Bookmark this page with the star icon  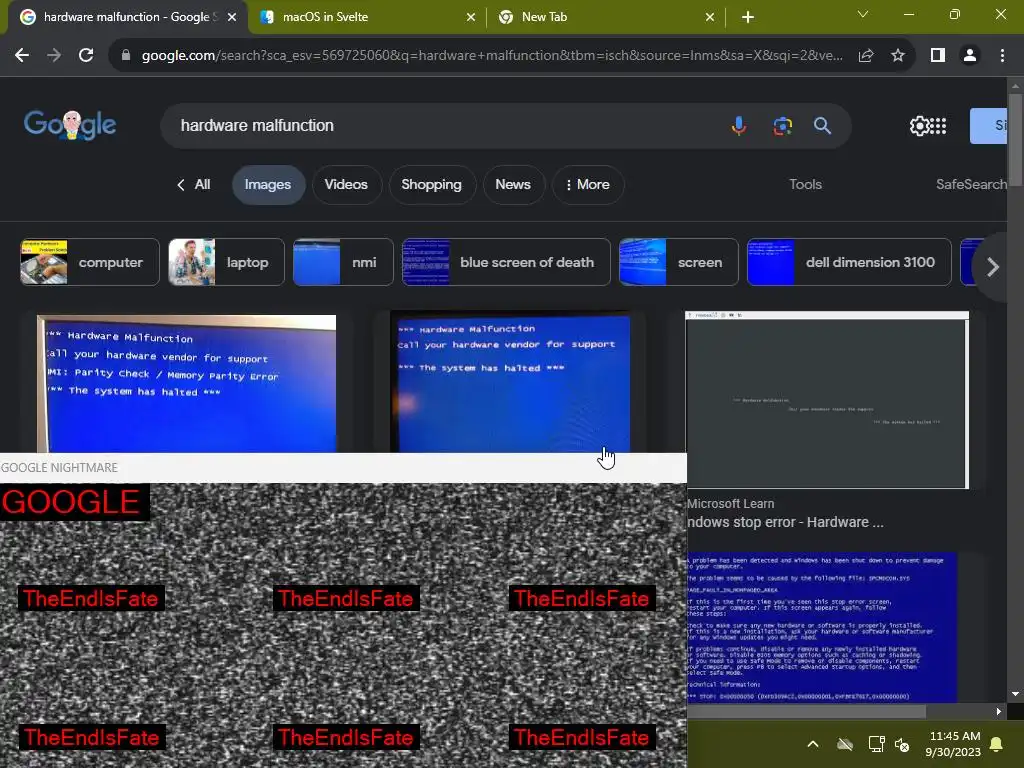(898, 56)
